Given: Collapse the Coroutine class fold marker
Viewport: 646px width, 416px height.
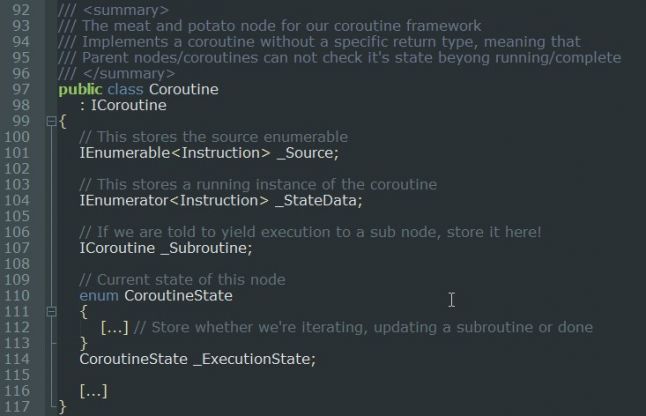Looking at the screenshot, I should pyautogui.click(x=52, y=121).
